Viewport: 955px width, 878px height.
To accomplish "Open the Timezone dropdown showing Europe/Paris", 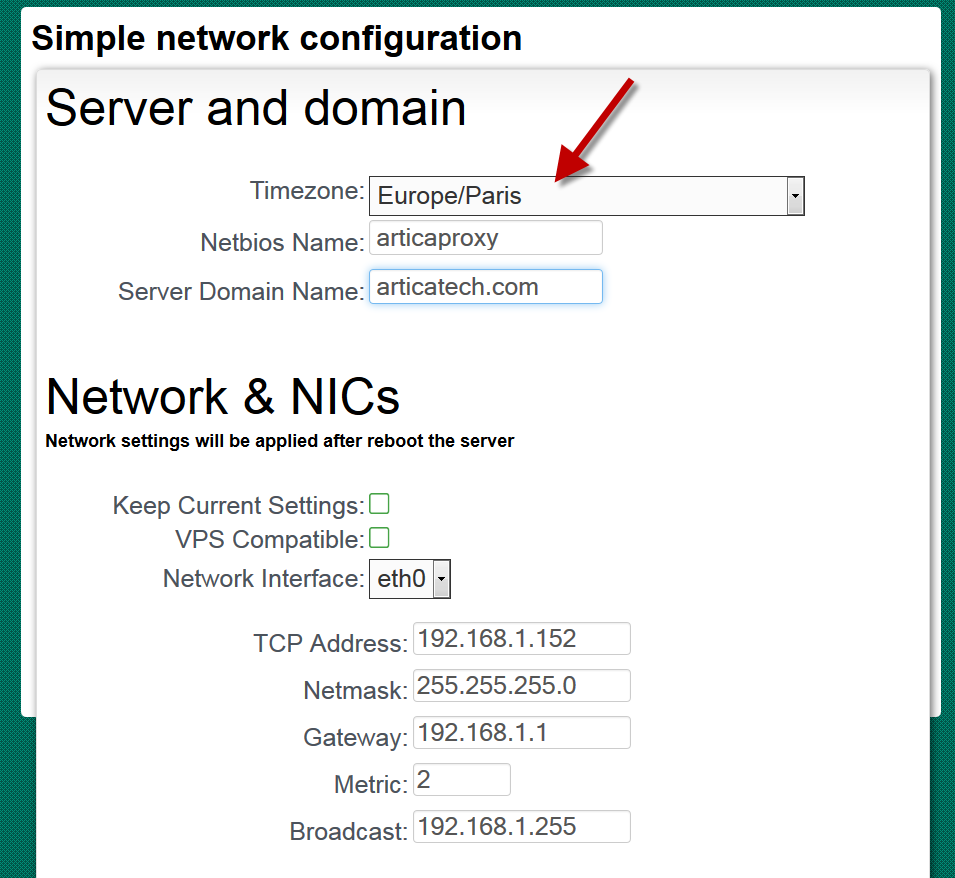I will 587,196.
